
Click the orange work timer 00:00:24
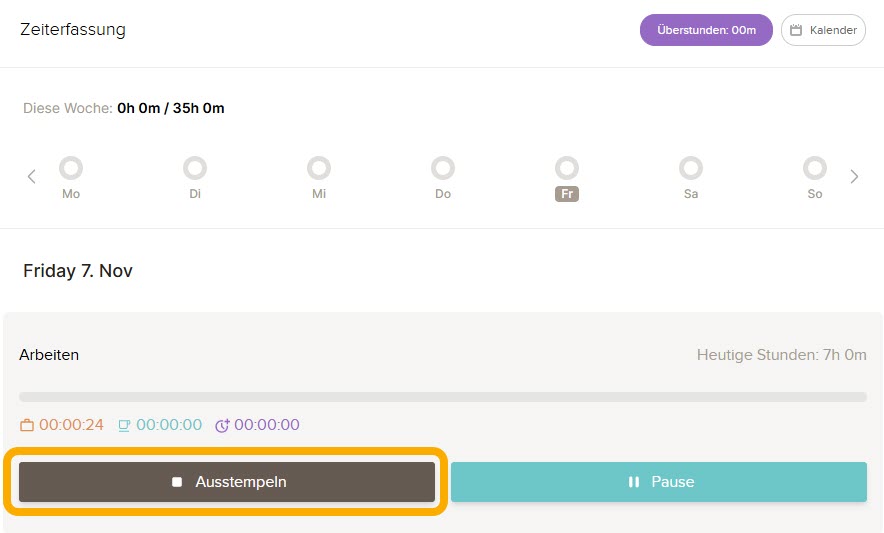pos(71,425)
